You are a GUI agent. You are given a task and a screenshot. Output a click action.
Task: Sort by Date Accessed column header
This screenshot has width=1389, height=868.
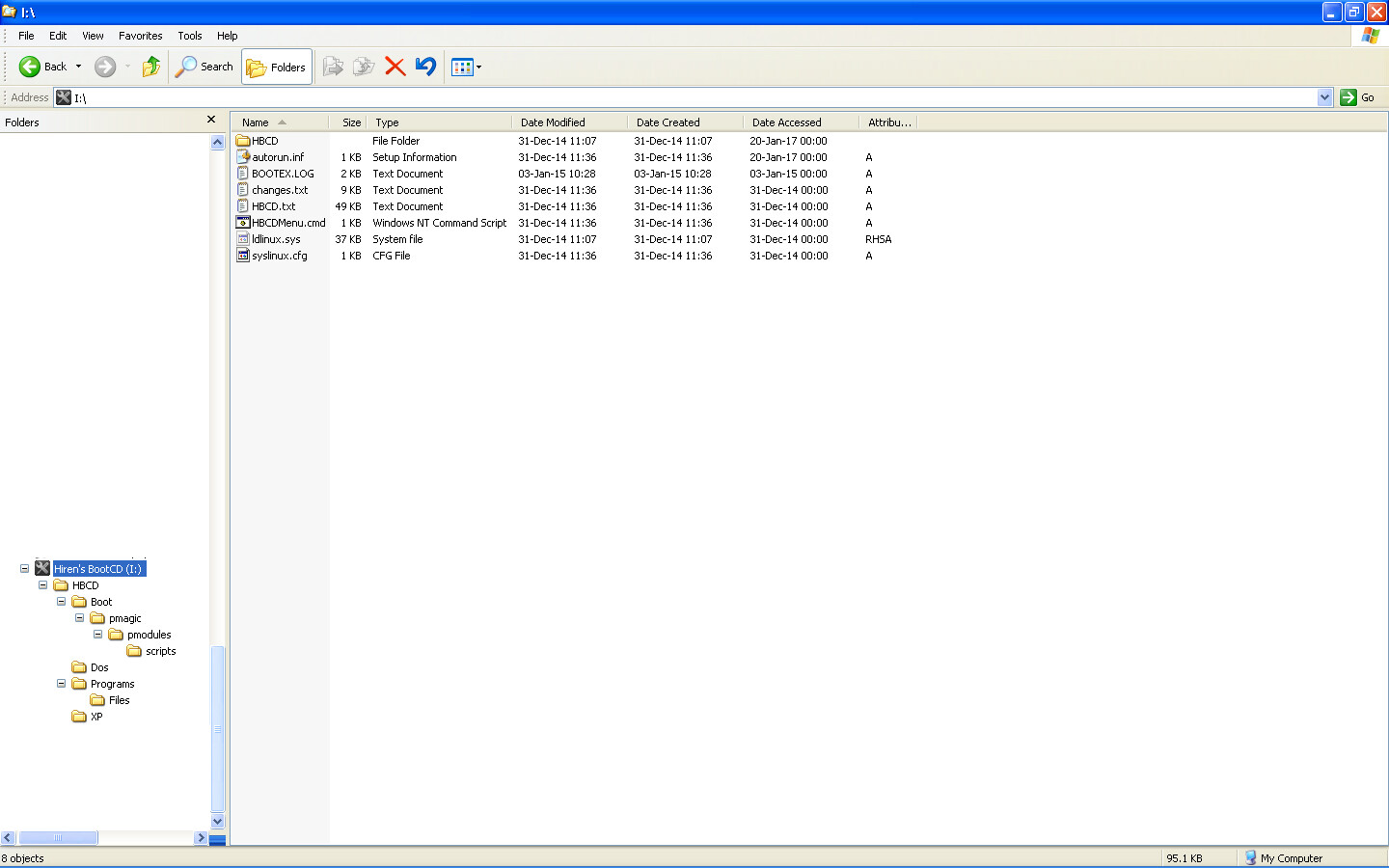802,122
